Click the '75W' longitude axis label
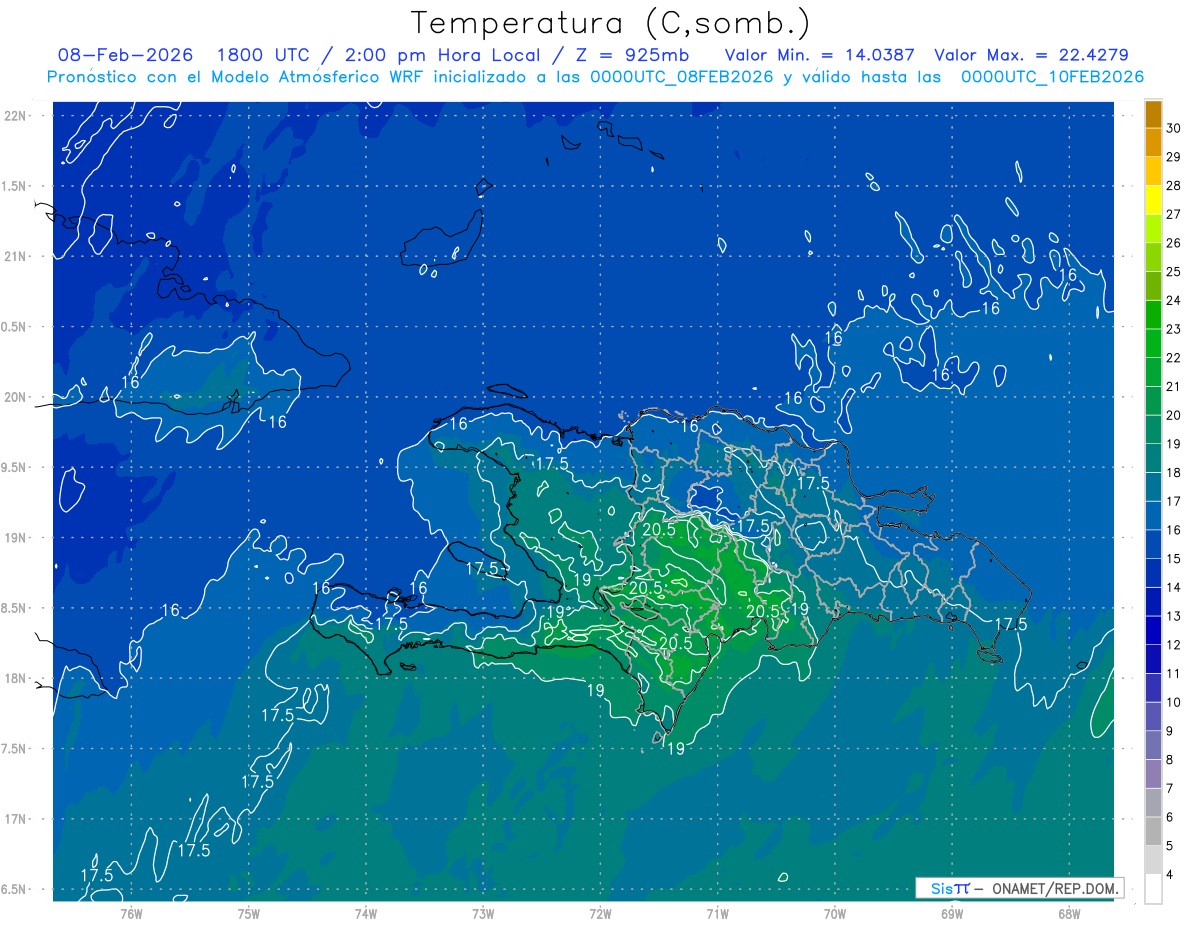Viewport: 1200px width, 927px height. [x=249, y=913]
